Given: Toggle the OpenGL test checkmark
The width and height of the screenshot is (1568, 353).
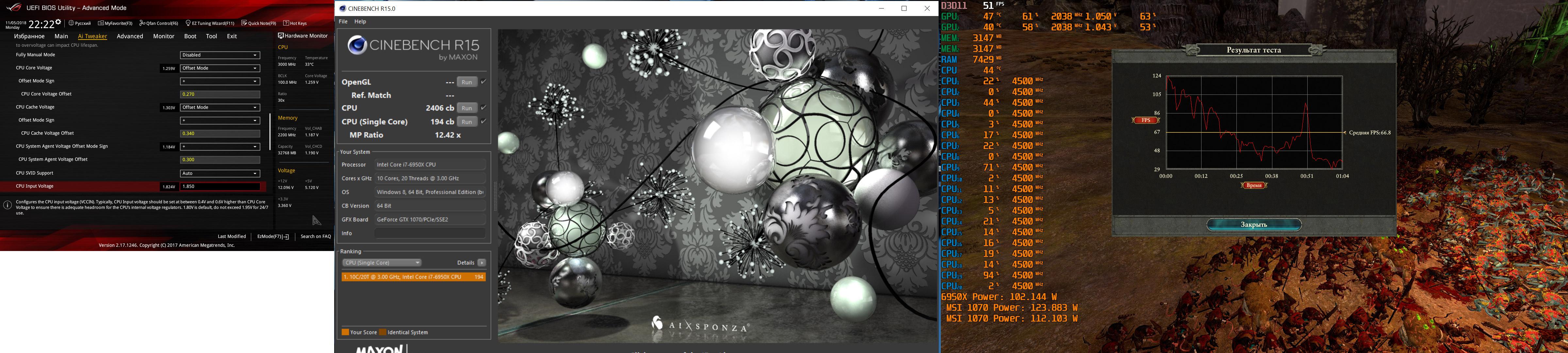Looking at the screenshot, I should point(483,82).
